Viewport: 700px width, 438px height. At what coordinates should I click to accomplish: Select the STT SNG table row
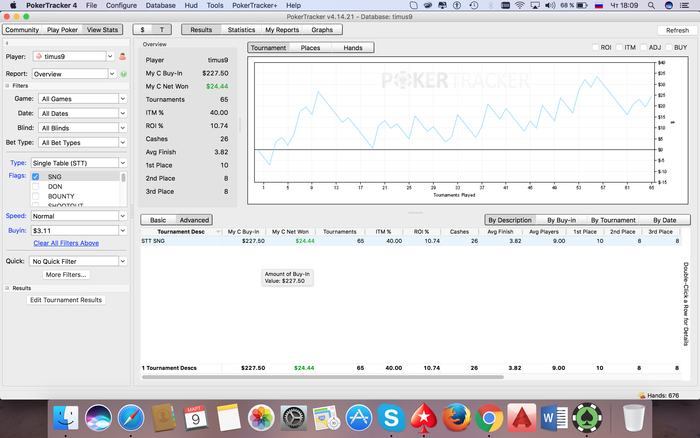tap(411, 241)
